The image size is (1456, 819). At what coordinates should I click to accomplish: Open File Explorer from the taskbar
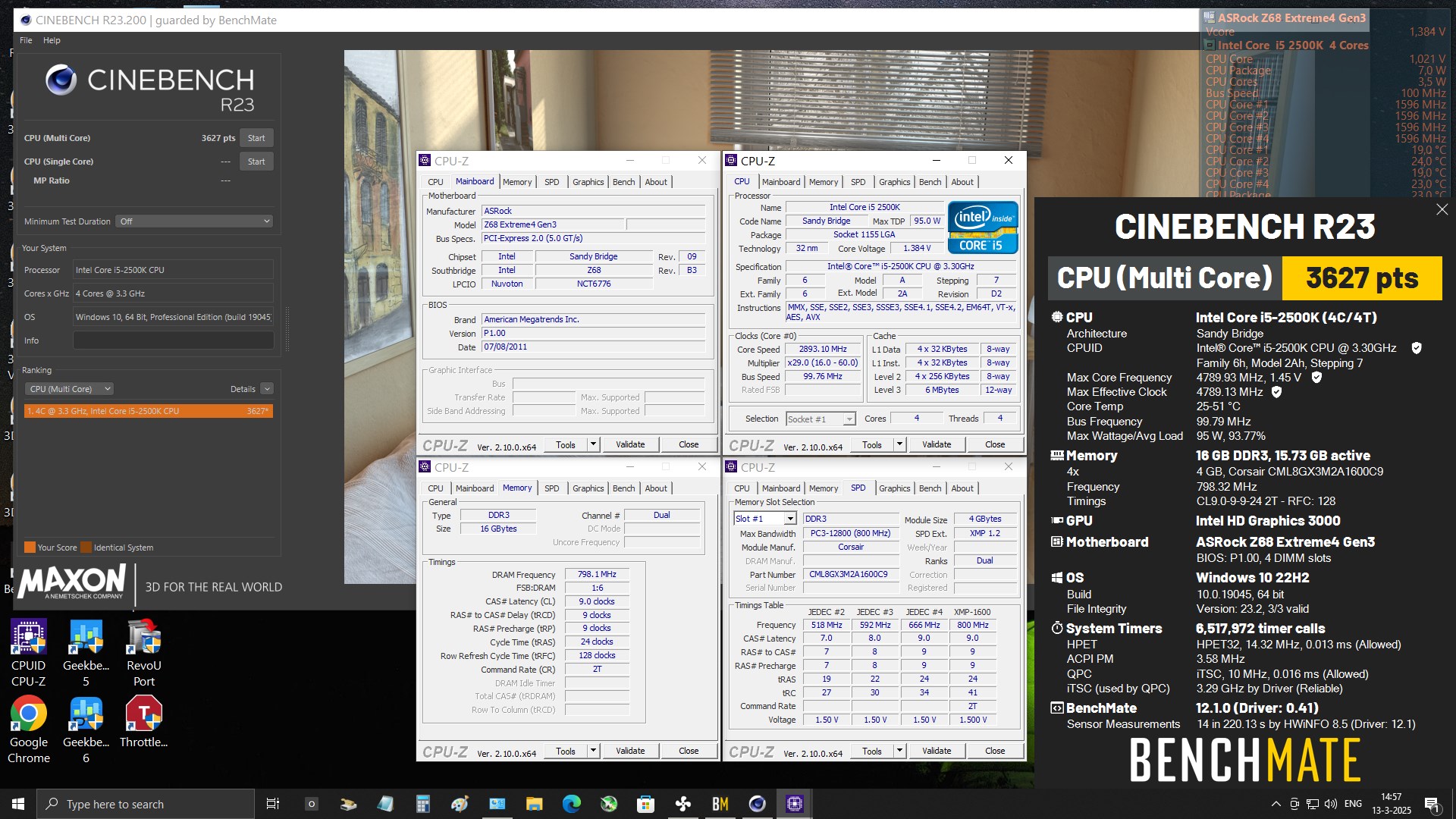coord(534,804)
